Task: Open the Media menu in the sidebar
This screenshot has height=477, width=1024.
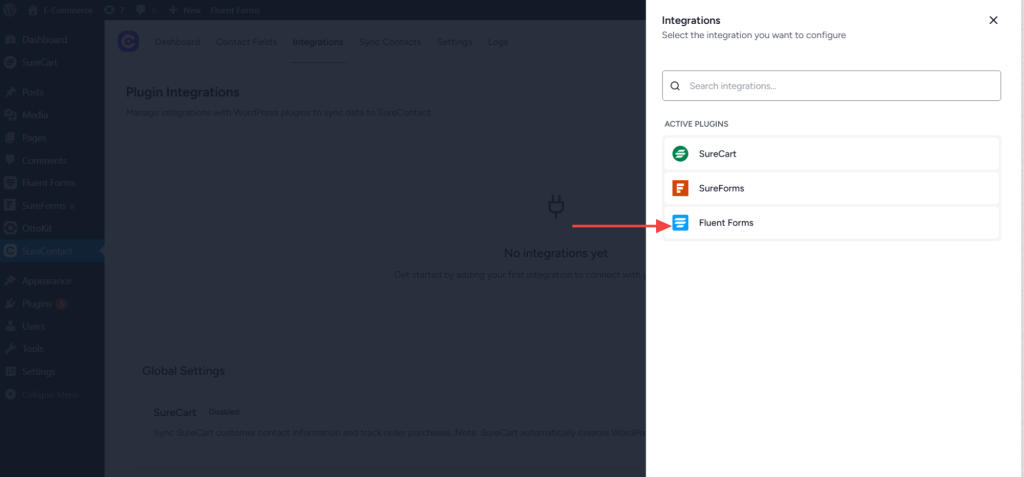Action: pyautogui.click(x=35, y=115)
